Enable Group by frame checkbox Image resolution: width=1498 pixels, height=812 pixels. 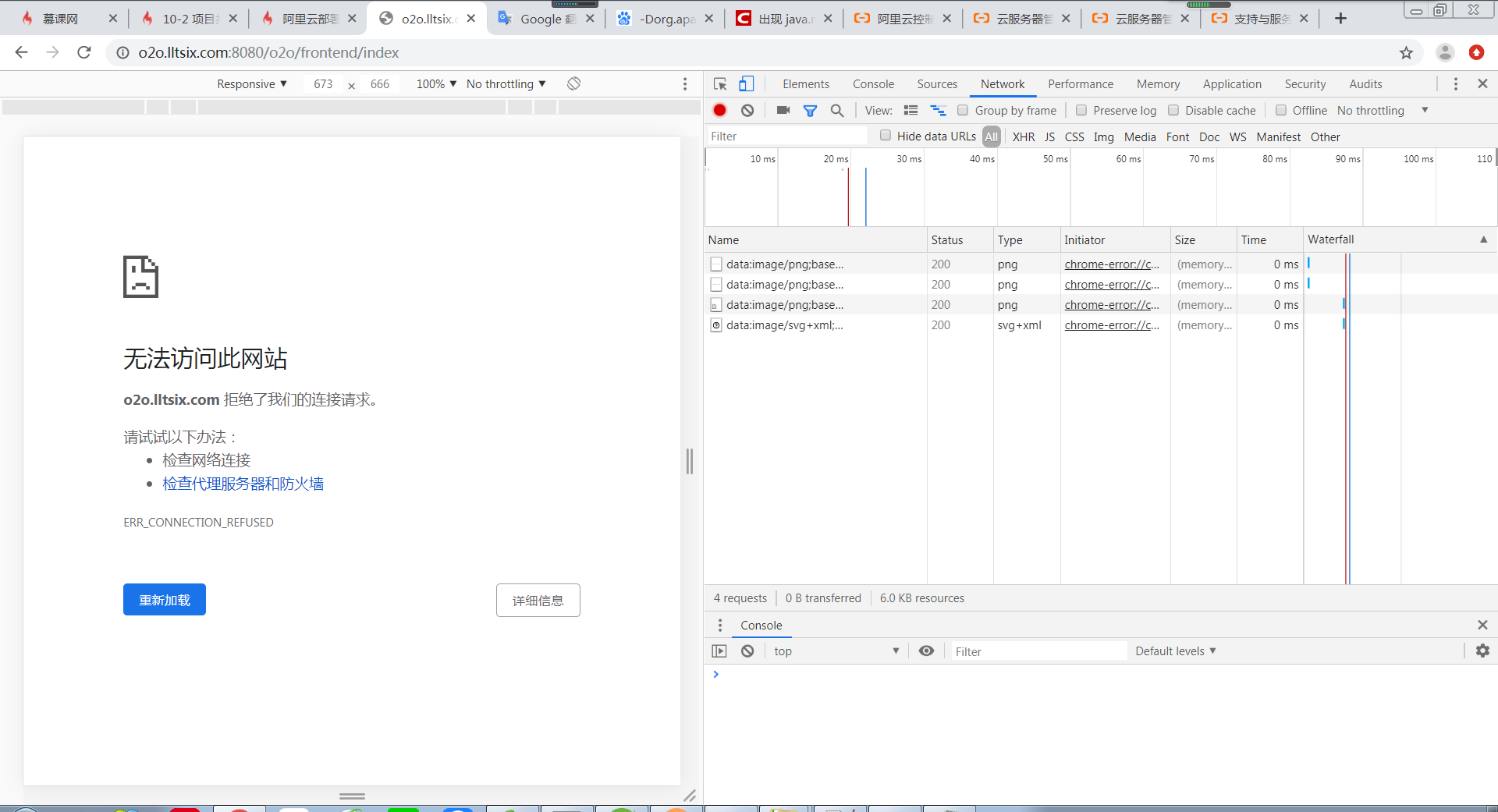click(x=963, y=111)
